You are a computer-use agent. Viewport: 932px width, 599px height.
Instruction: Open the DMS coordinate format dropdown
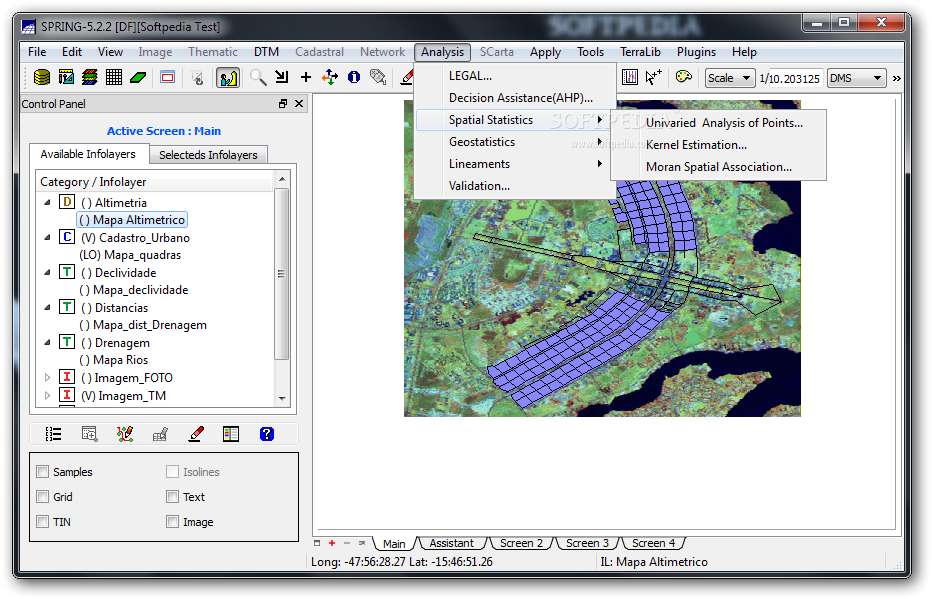point(856,78)
